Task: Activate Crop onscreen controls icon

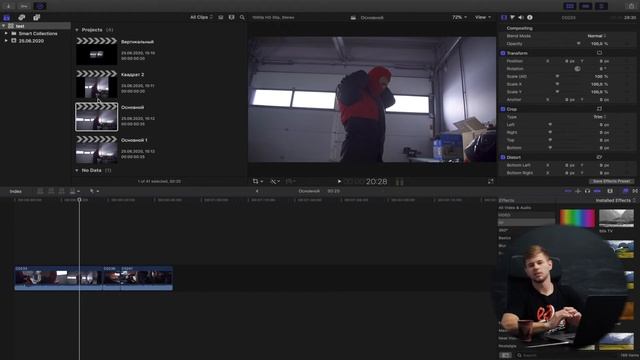Action: tap(599, 109)
